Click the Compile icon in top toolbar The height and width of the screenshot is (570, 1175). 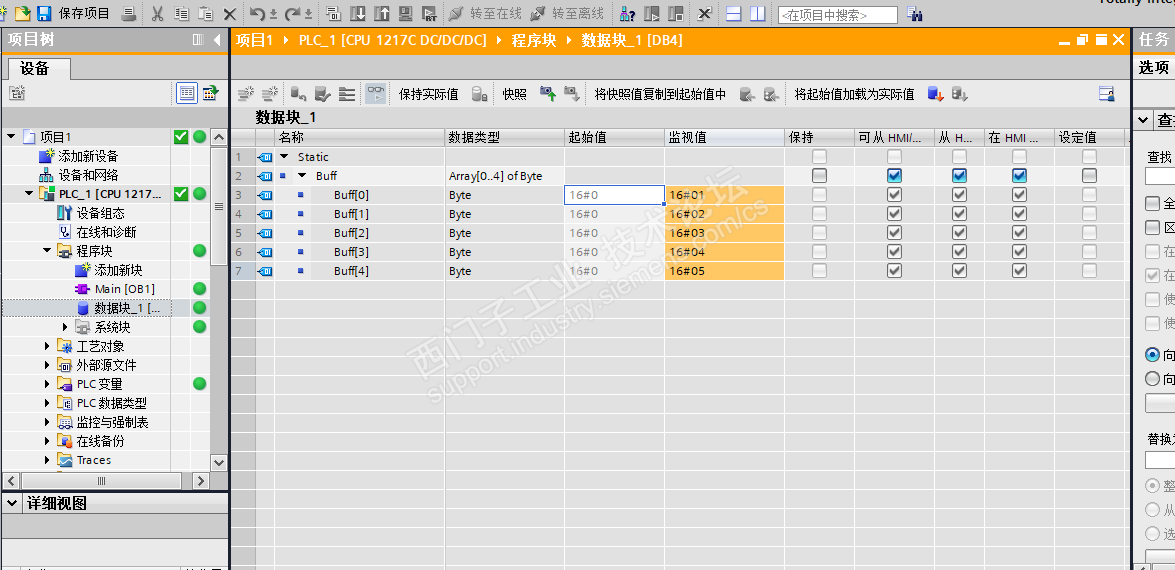coord(334,13)
